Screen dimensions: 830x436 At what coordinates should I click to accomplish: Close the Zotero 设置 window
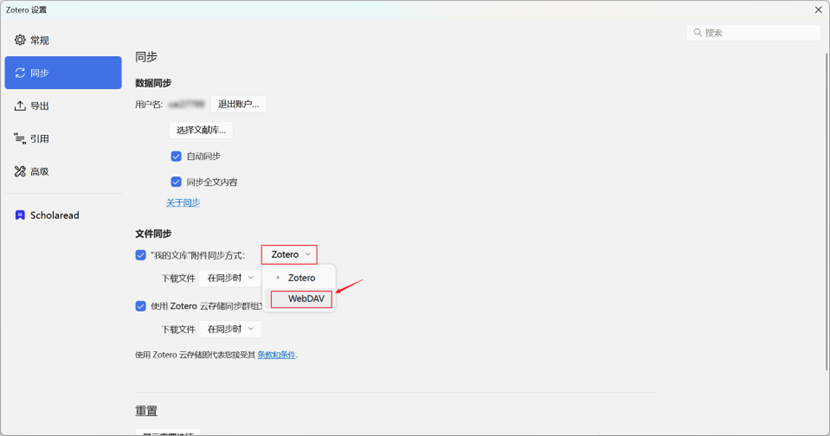pyautogui.click(x=818, y=10)
